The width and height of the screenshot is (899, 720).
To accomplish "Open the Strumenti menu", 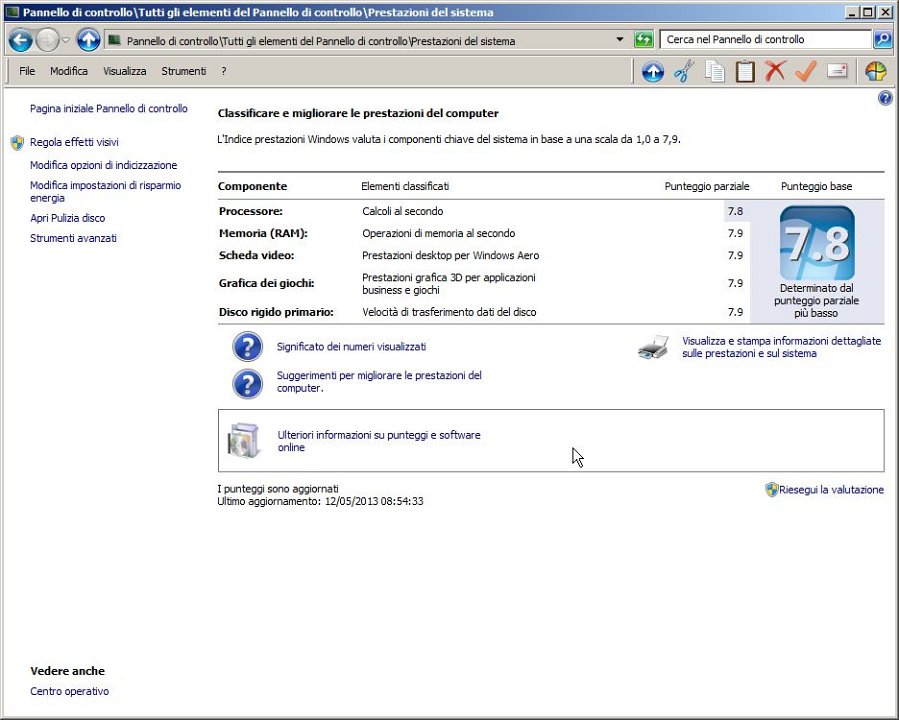I will pyautogui.click(x=183, y=71).
